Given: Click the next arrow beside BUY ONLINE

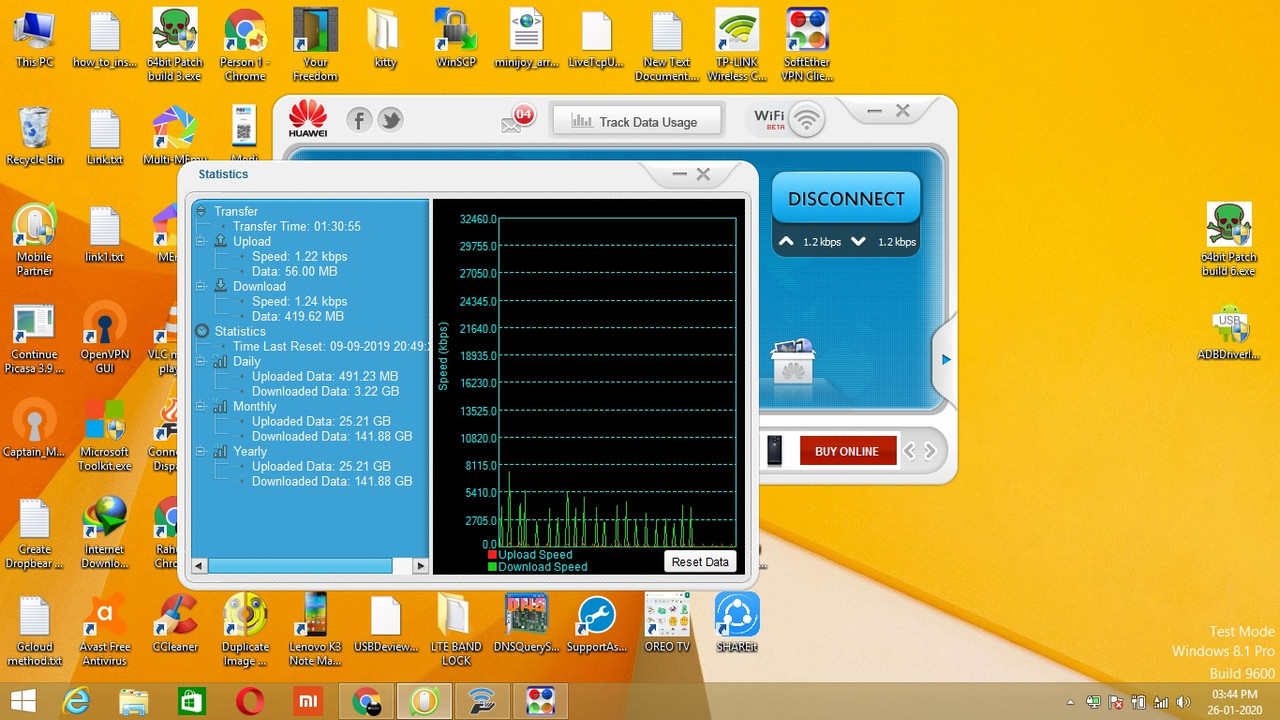Looking at the screenshot, I should point(930,451).
